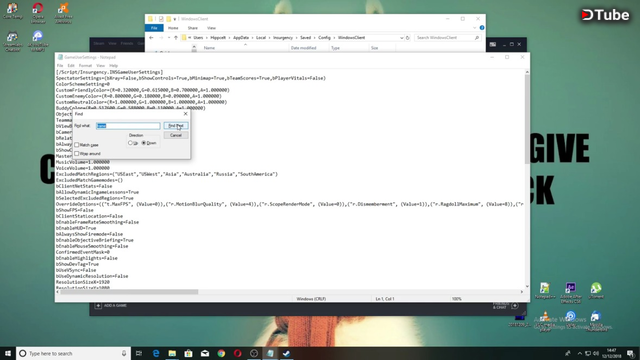640x360 pixels.
Task: Click Insurgency in the address breadcrumb
Action: 283,38
